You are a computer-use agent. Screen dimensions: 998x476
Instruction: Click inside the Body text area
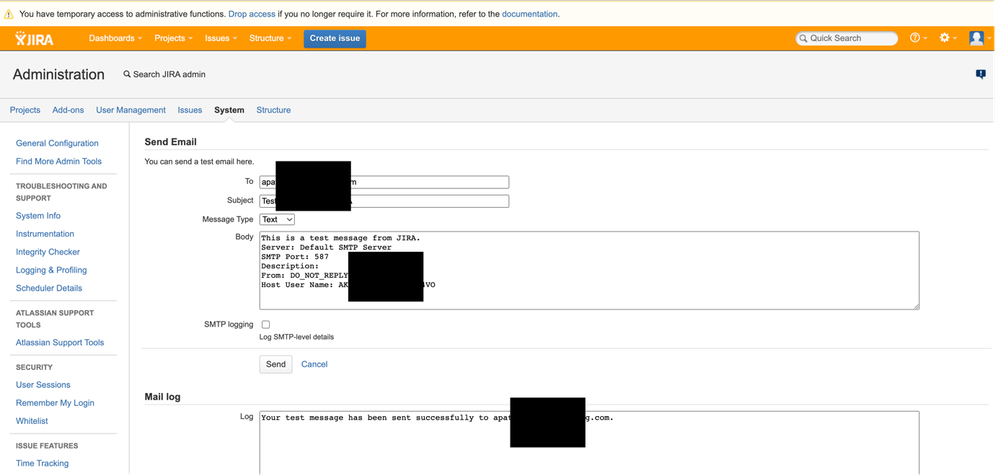pos(589,270)
